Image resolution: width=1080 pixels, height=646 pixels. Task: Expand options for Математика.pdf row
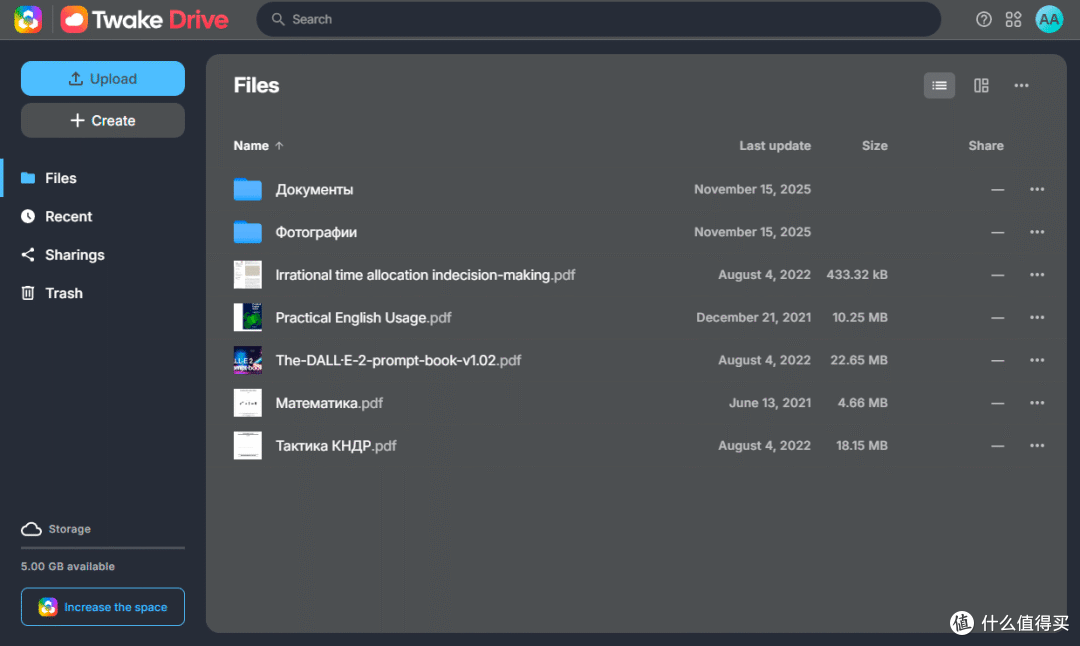coord(1037,403)
